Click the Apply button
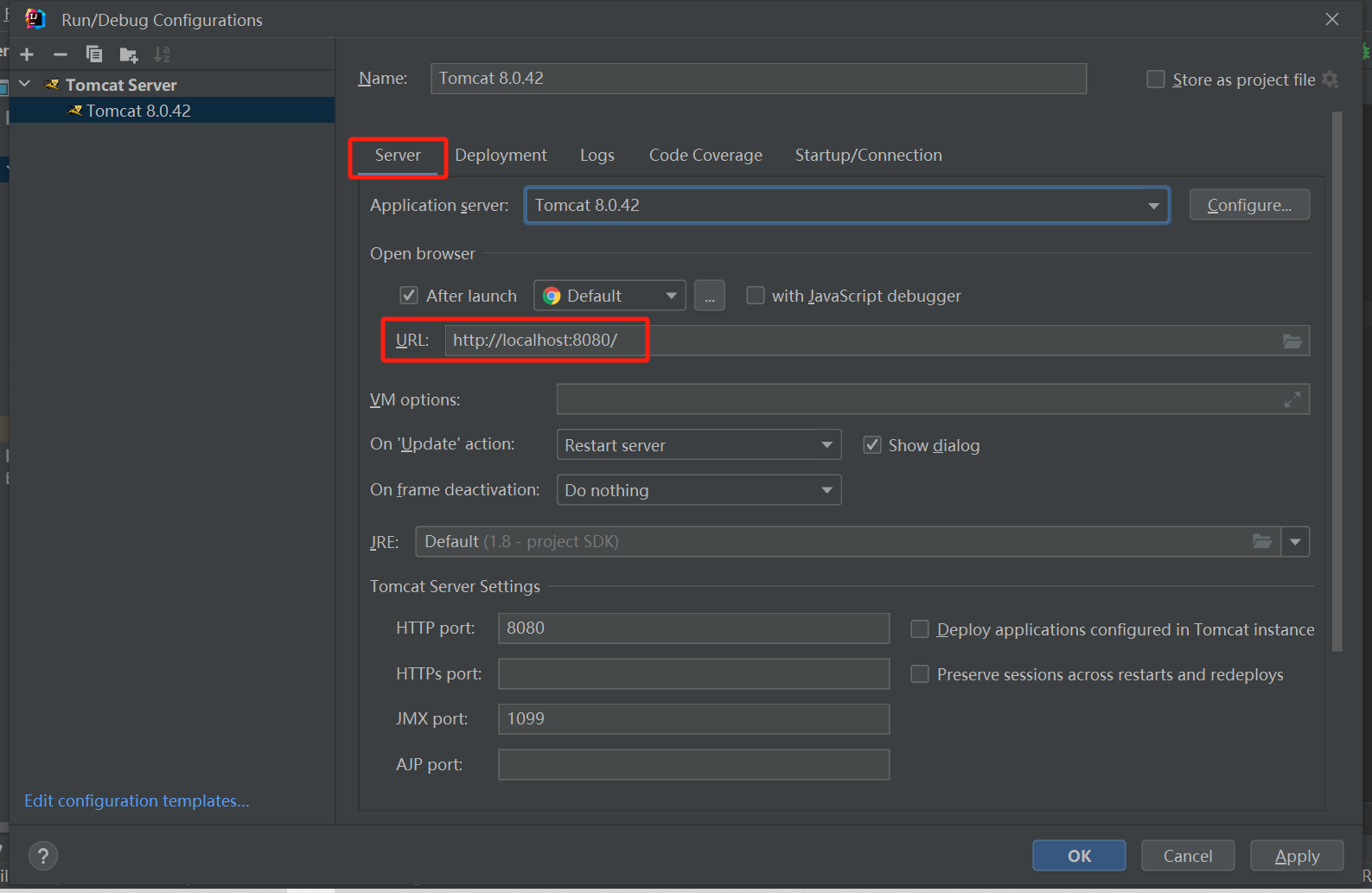Image resolution: width=1372 pixels, height=893 pixels. pyautogui.click(x=1297, y=856)
